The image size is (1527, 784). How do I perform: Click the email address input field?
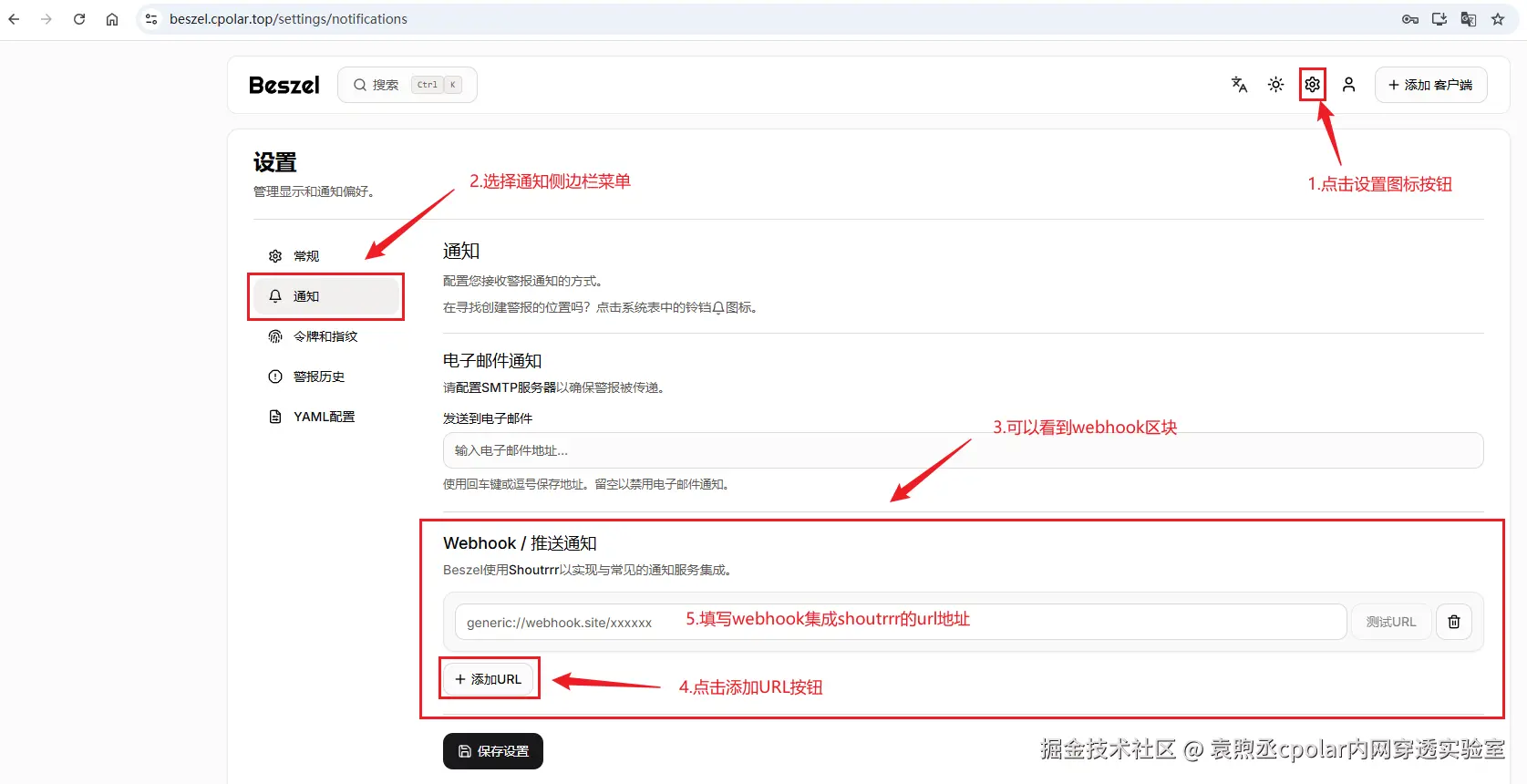[x=963, y=450]
